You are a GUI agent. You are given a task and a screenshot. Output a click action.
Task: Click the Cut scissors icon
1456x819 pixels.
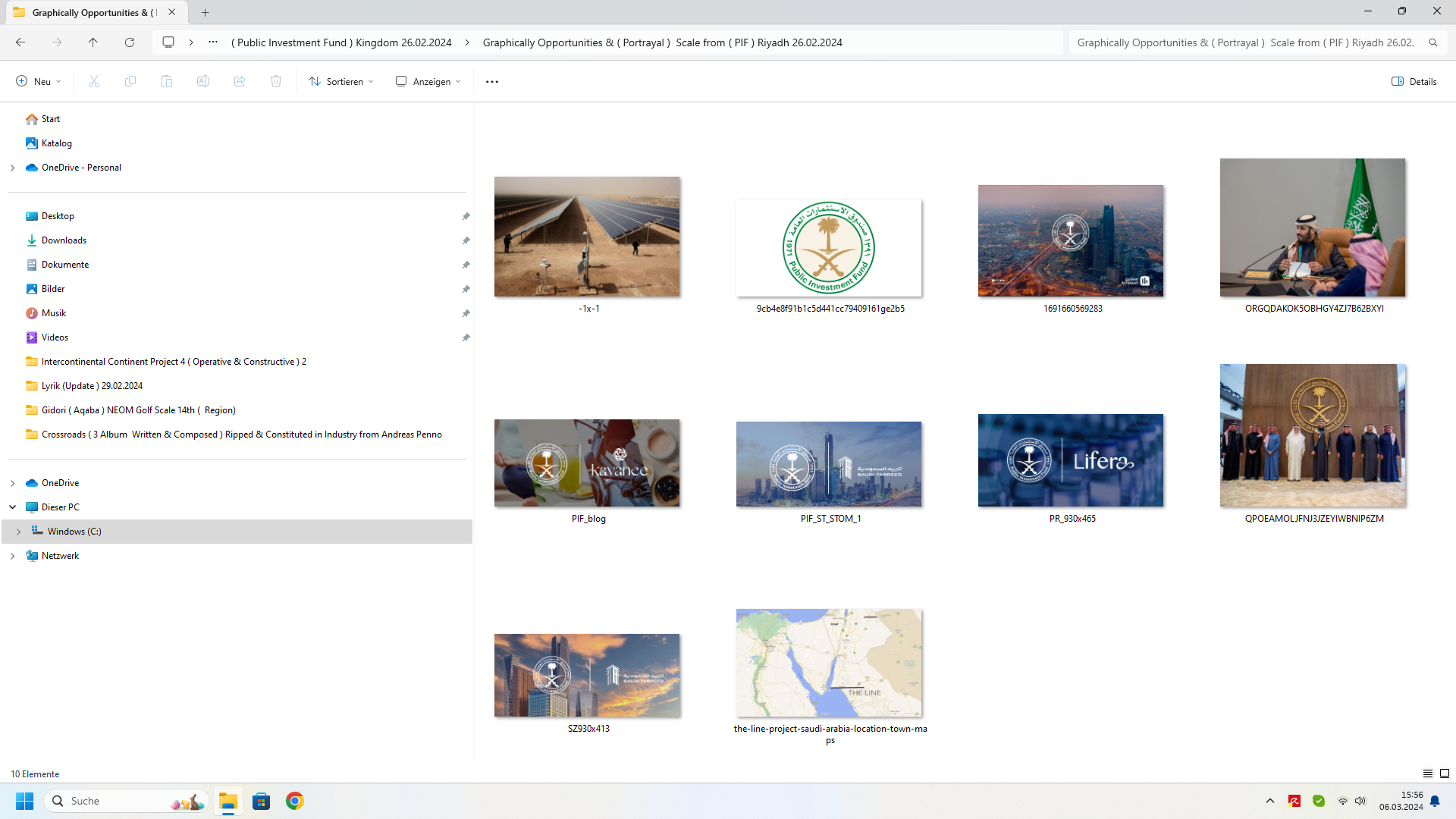click(x=94, y=81)
